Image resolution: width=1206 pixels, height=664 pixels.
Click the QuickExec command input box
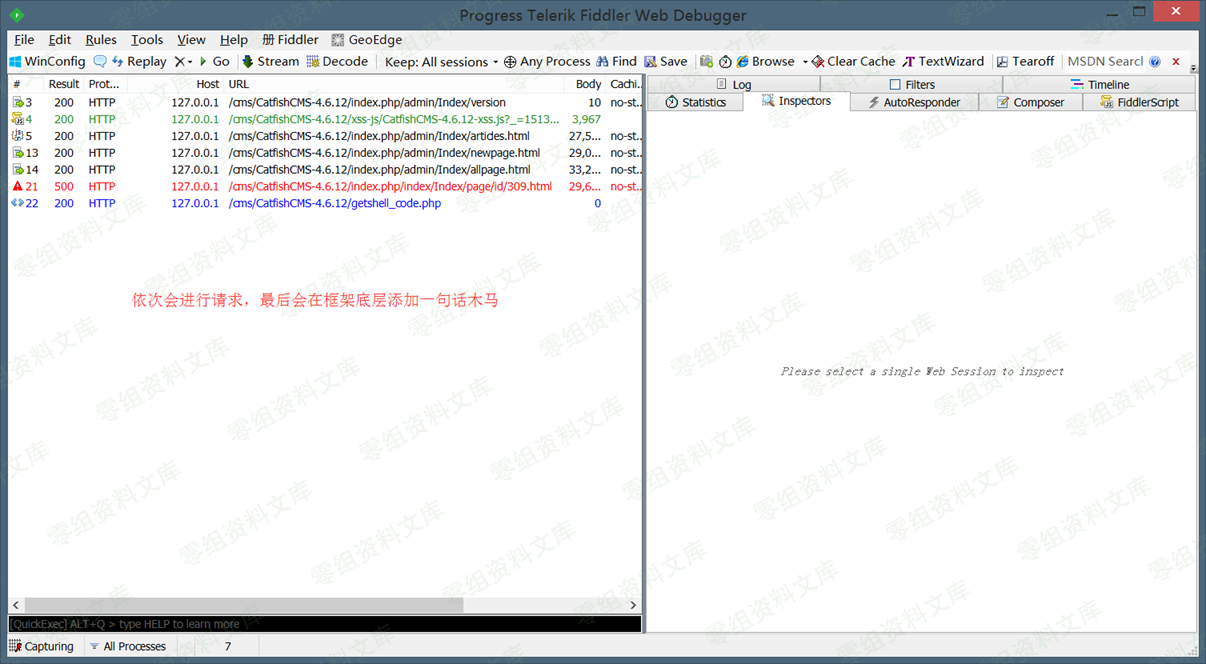click(x=324, y=624)
